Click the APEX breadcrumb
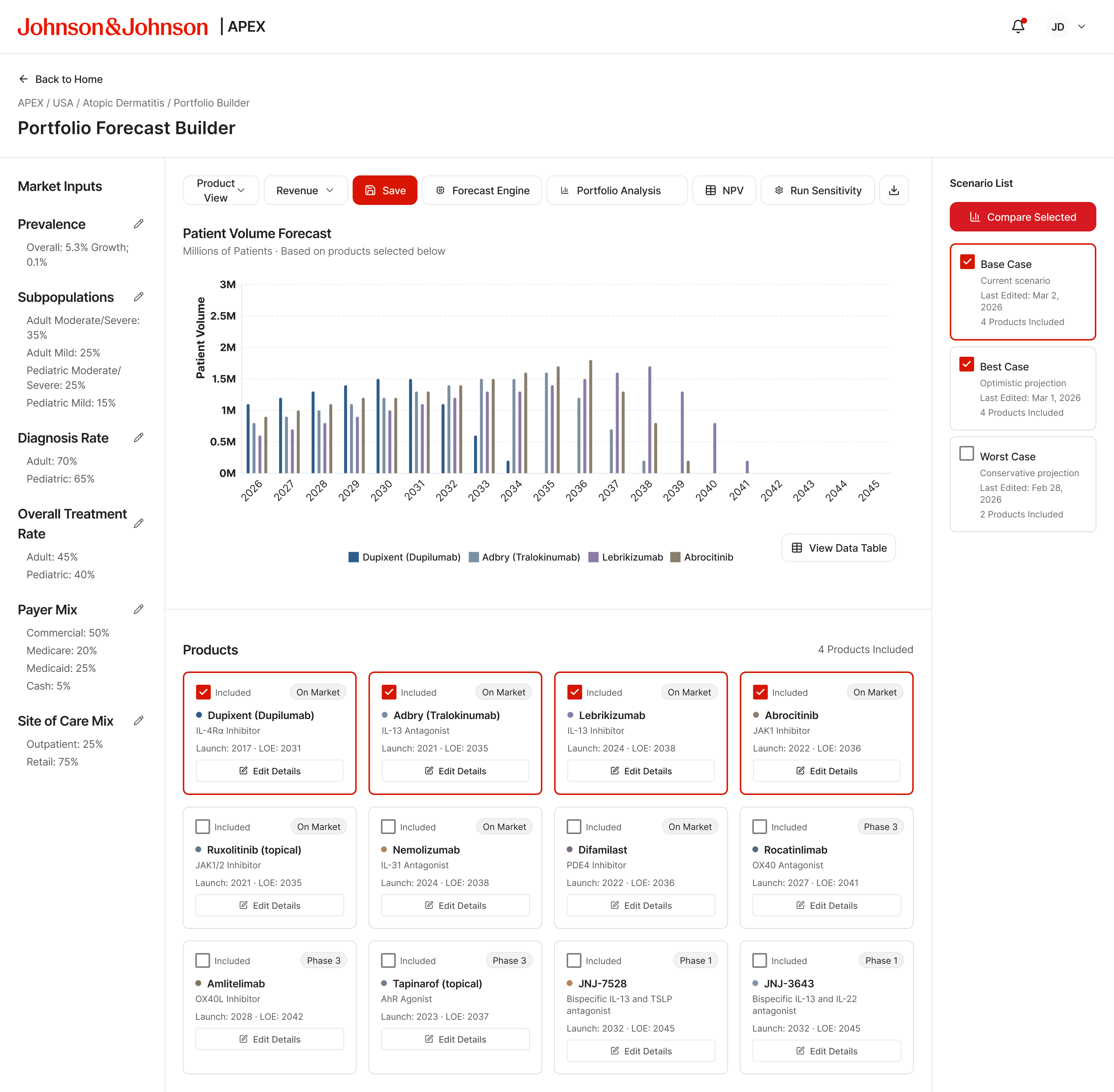This screenshot has height=1092, width=1114. [x=30, y=103]
